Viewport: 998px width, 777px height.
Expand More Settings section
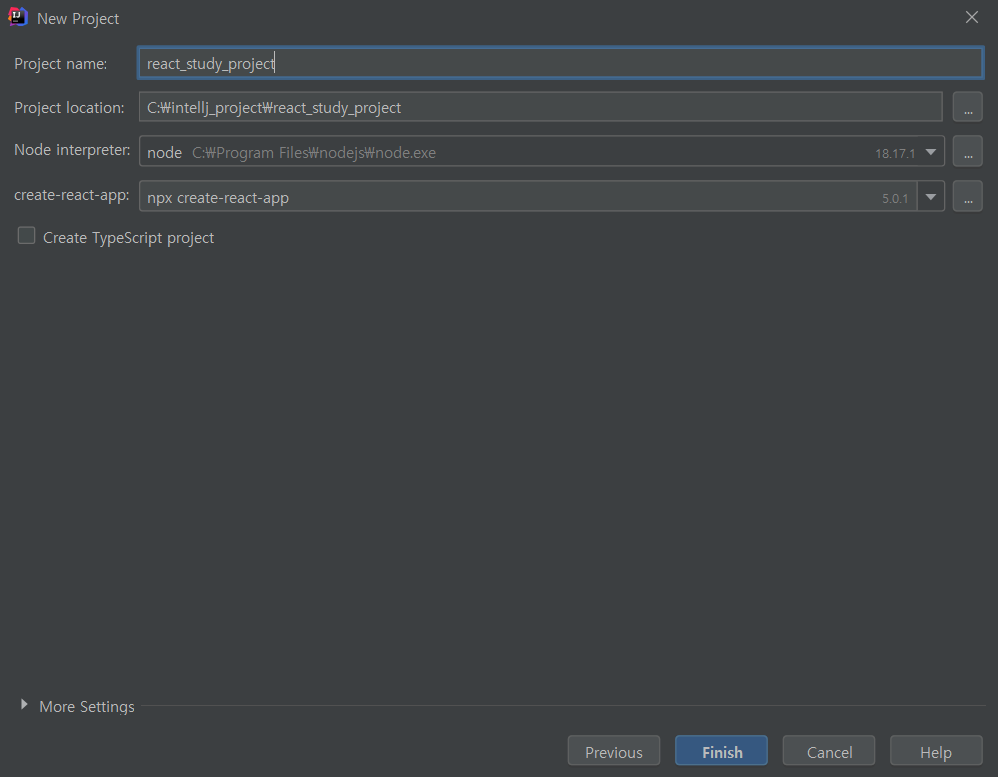(x=24, y=704)
